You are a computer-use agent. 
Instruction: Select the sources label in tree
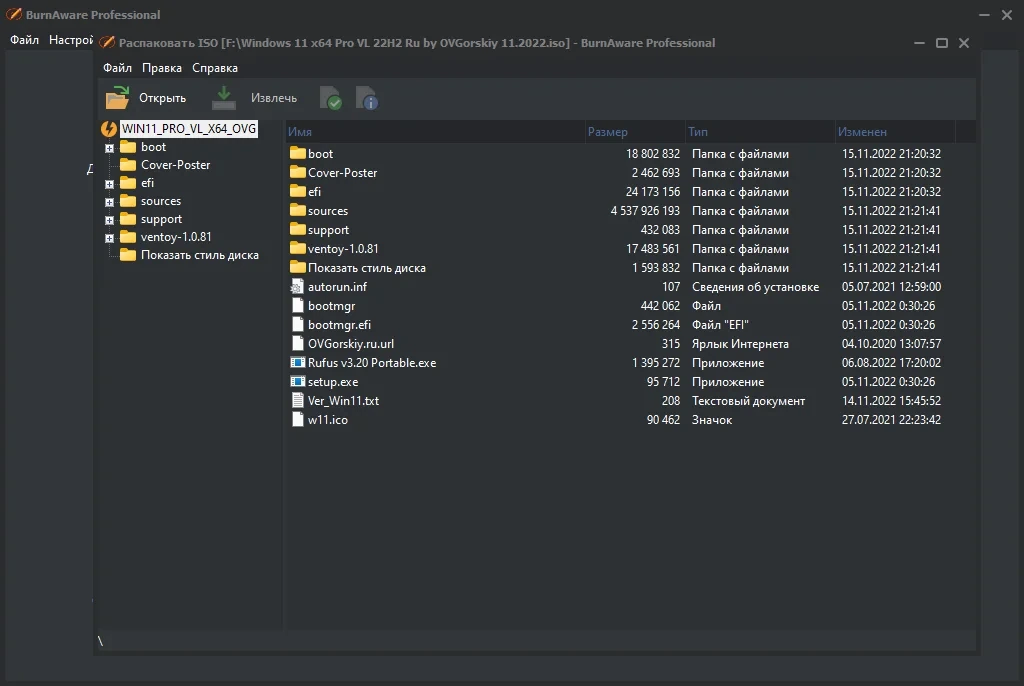(161, 201)
